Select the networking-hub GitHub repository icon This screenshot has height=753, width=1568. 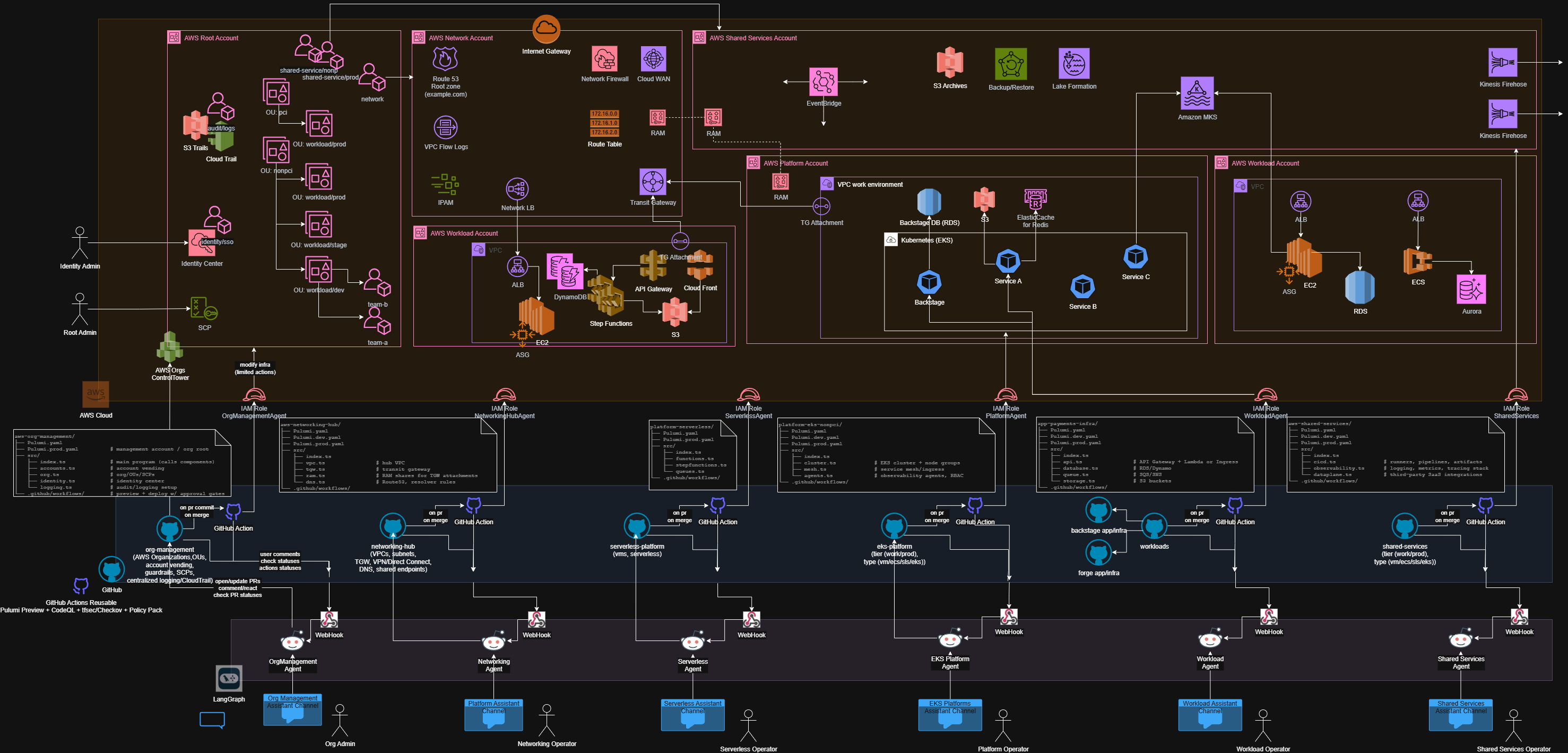(393, 526)
